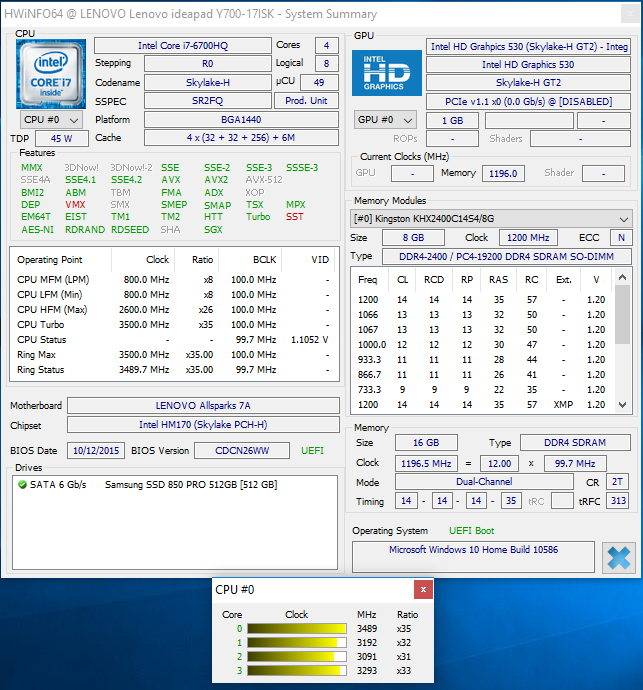Click the CPU Turbo operating point row
Image resolution: width=643 pixels, height=690 pixels.
[173, 325]
